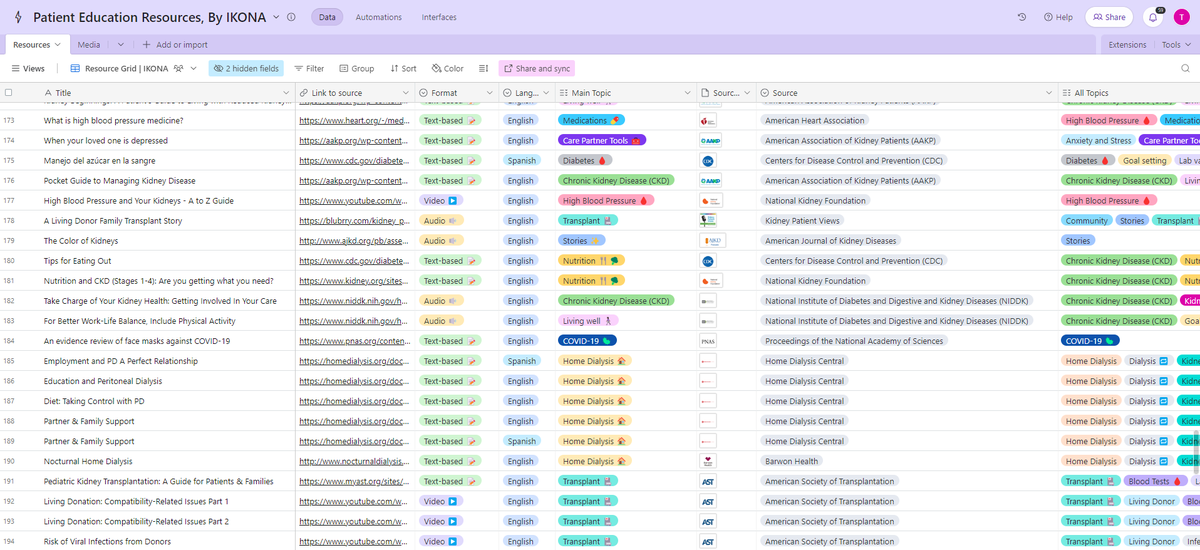Open Extensions panel

(1127, 44)
